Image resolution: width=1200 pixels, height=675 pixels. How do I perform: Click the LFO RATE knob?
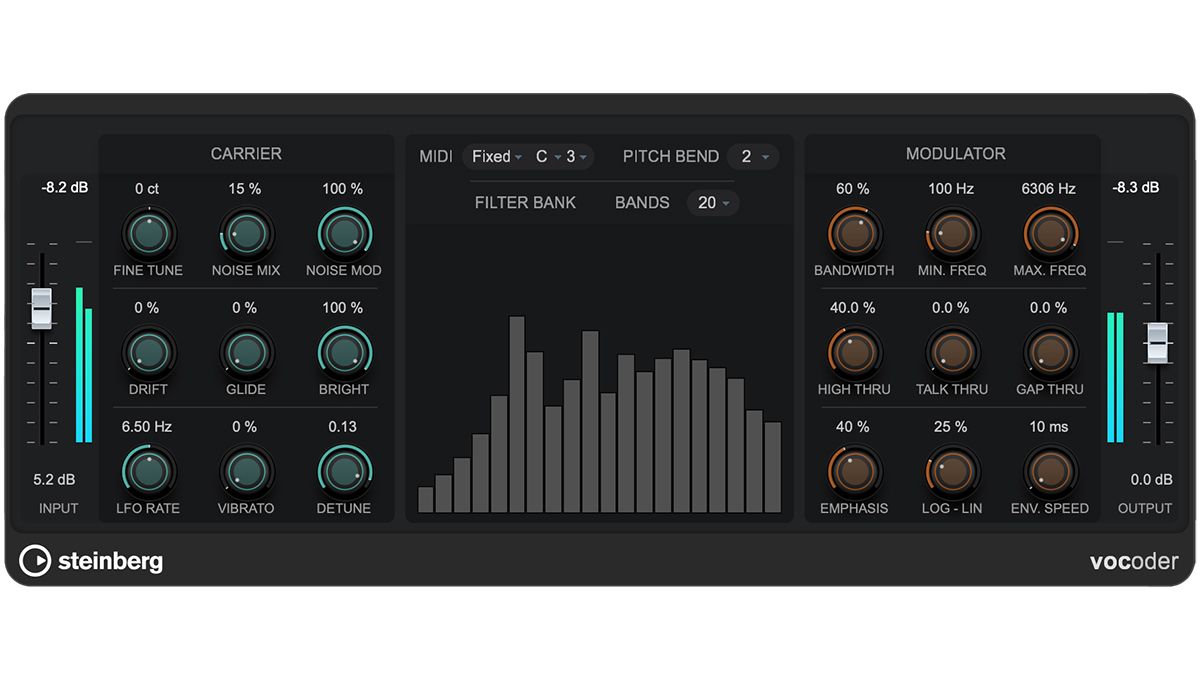coord(148,472)
